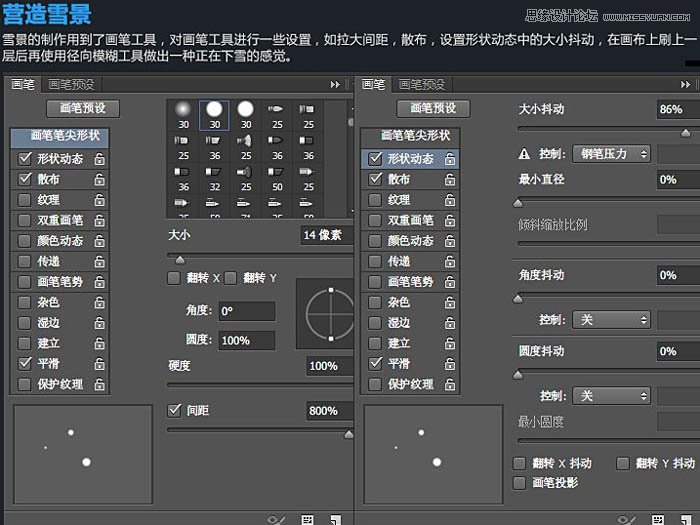Click lock icon beside 画笔笔势 in left panel
This screenshot has height=525, width=700.
100,282
